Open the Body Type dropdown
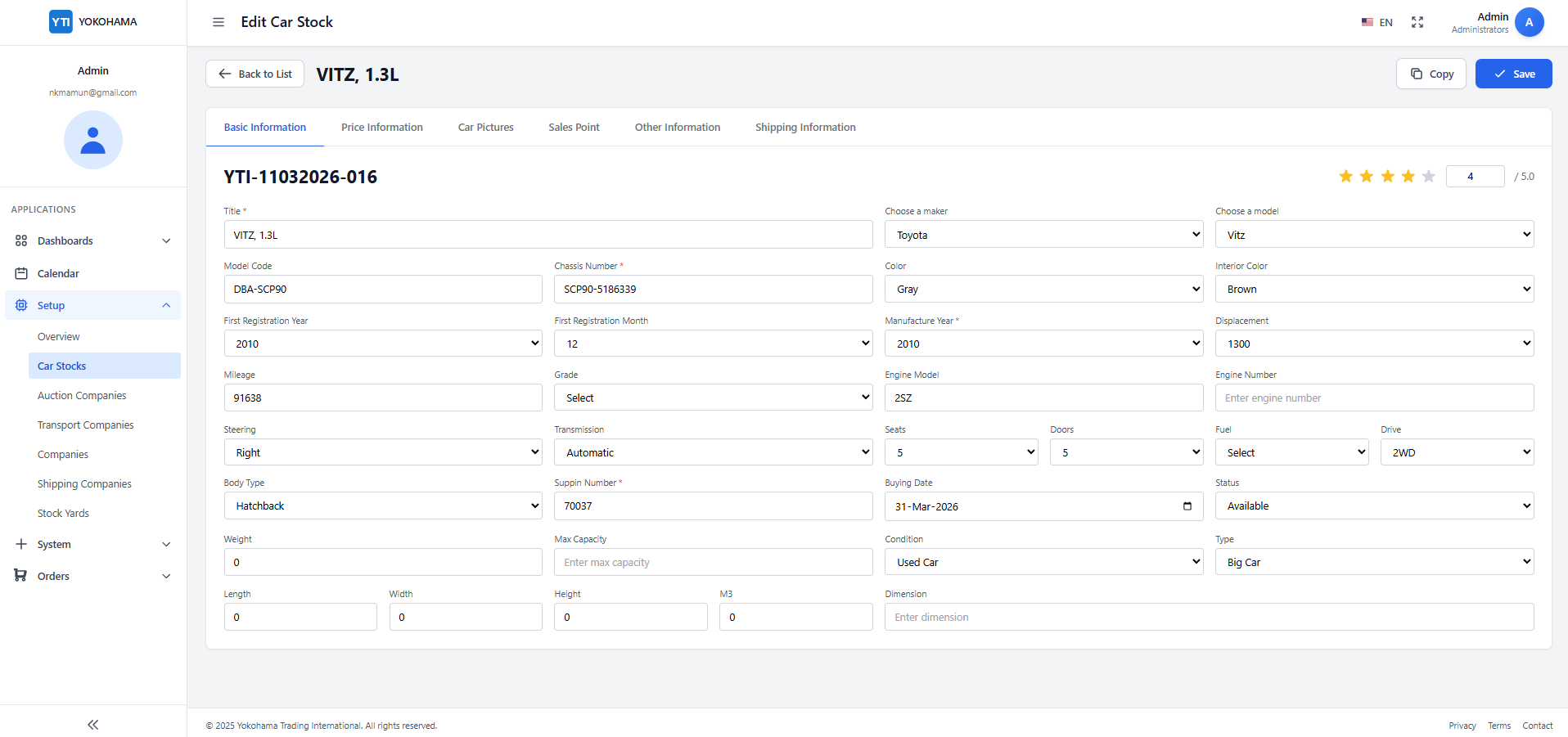This screenshot has height=737, width=1568. [x=383, y=506]
